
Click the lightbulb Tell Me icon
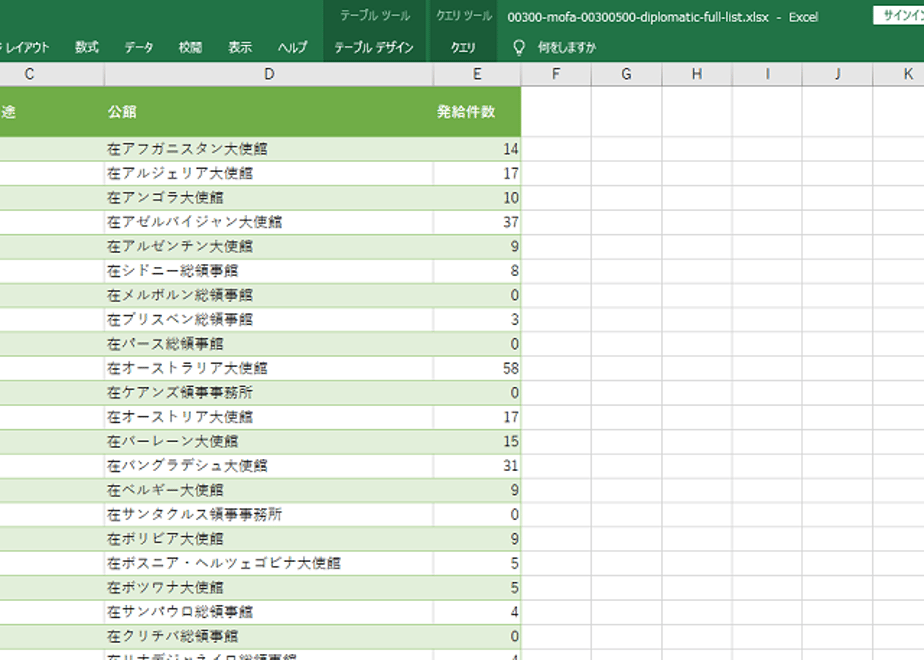click(519, 48)
